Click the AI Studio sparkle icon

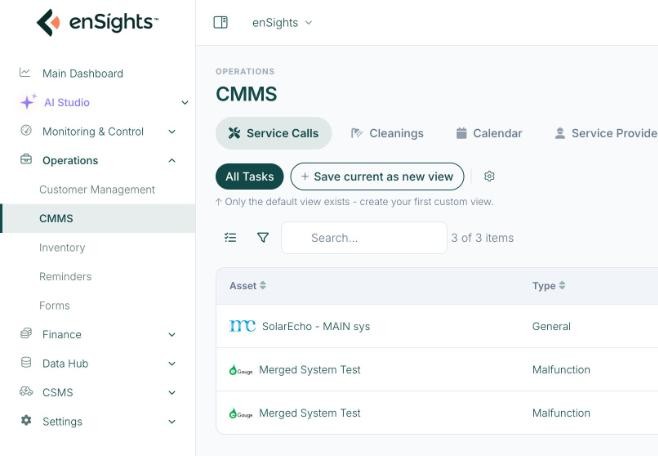[28, 102]
